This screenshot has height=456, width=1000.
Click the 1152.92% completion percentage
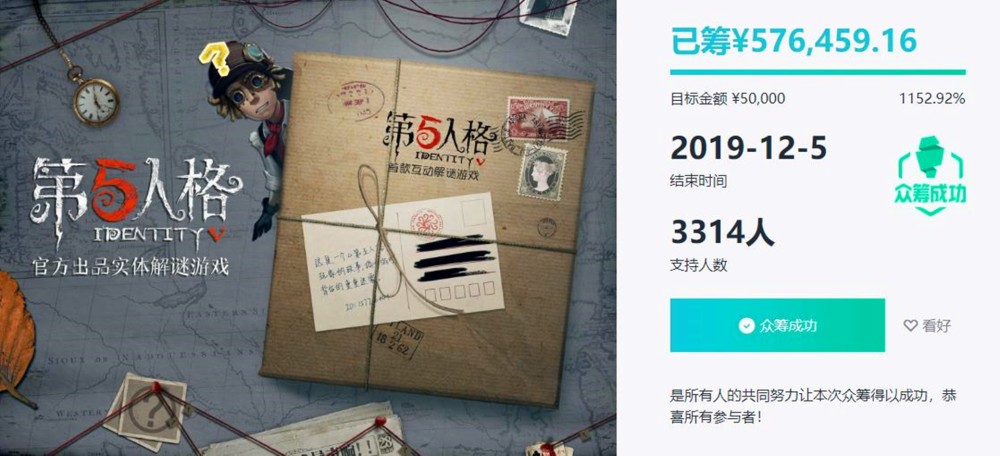(932, 99)
